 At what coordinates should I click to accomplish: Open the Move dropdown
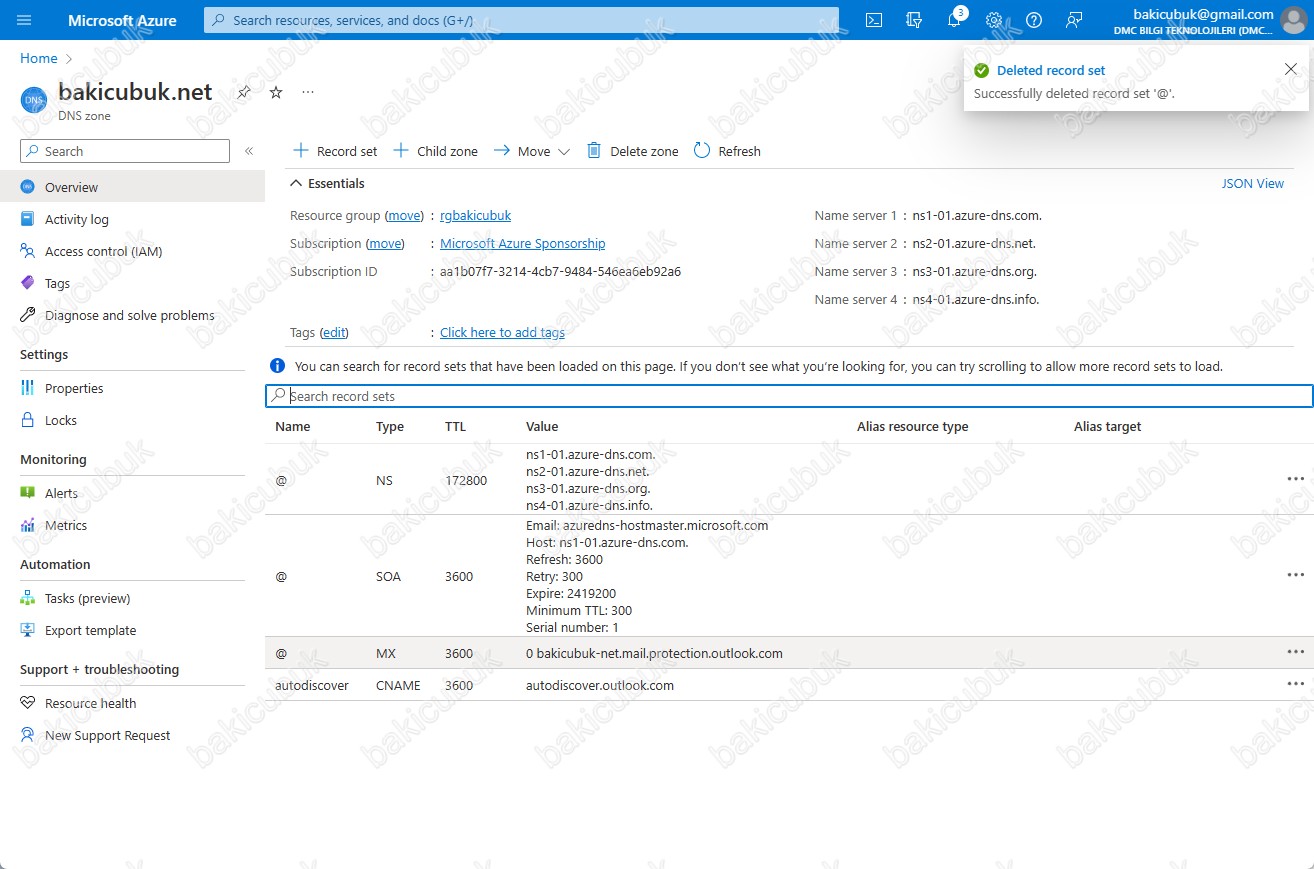pos(531,151)
